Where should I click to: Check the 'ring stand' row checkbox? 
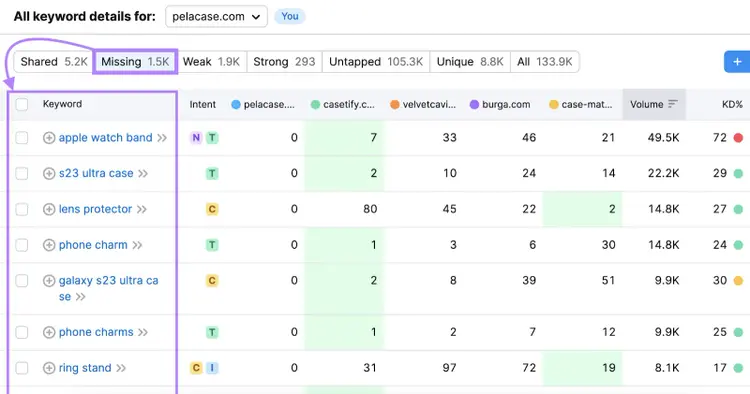click(x=22, y=368)
